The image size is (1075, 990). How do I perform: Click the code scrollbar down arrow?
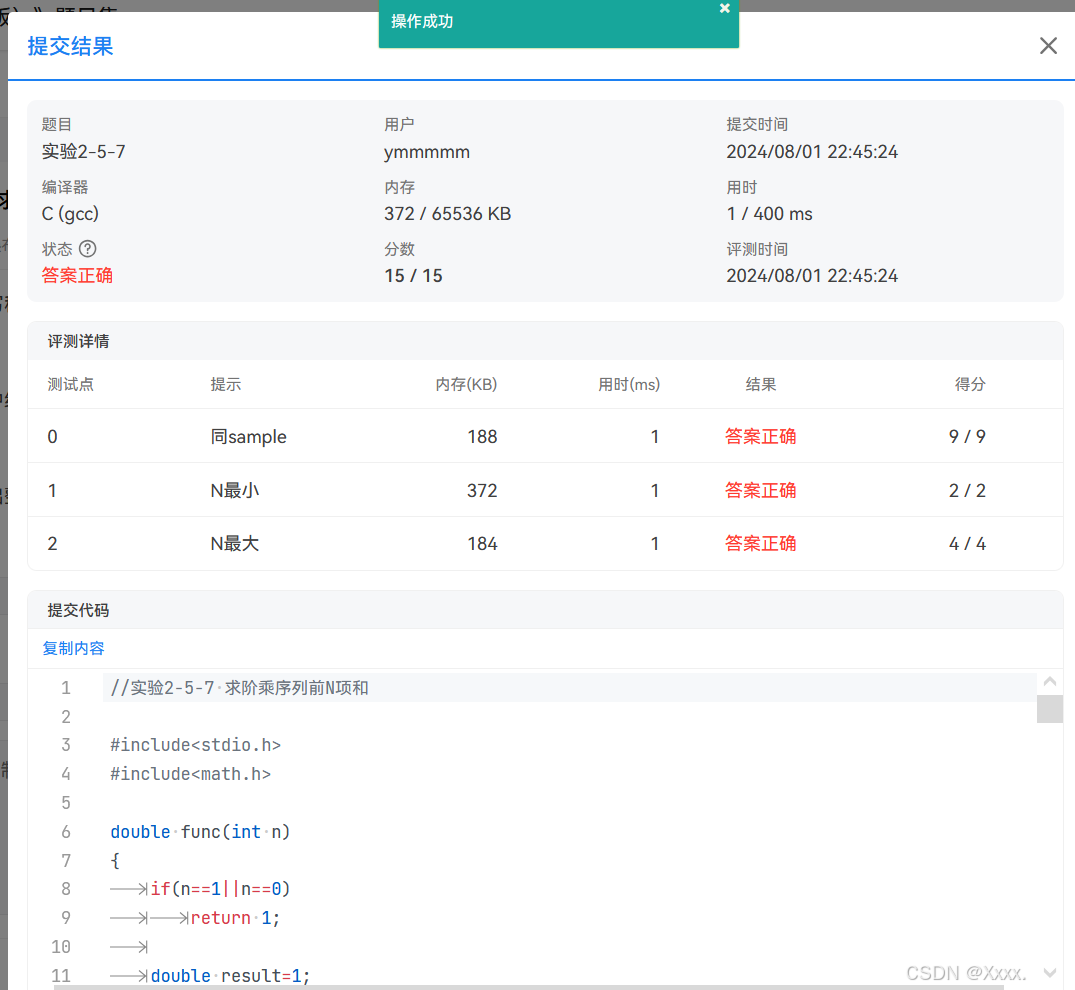tap(1049, 972)
